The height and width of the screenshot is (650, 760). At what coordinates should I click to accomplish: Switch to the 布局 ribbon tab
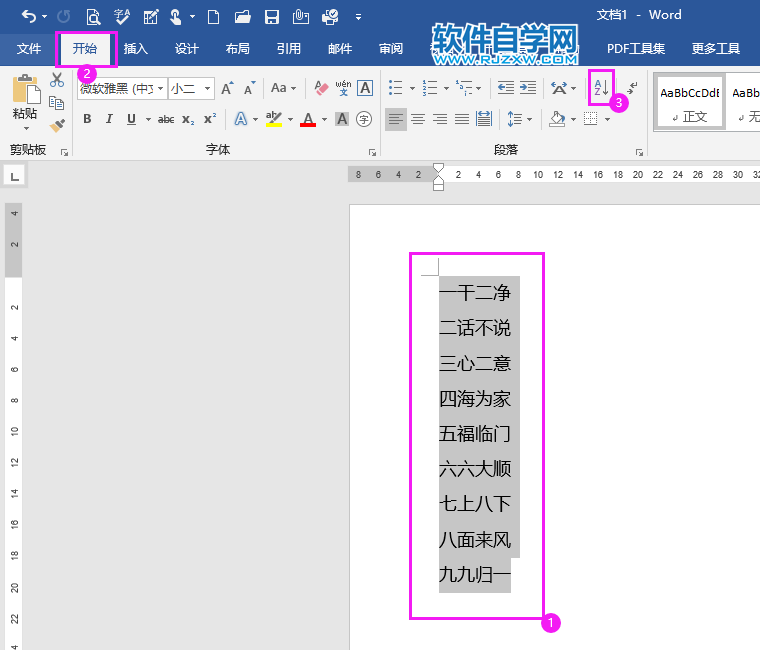click(238, 49)
